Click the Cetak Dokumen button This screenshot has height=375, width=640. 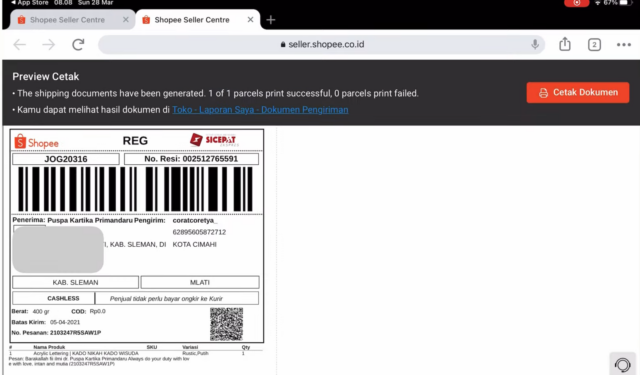click(578, 93)
